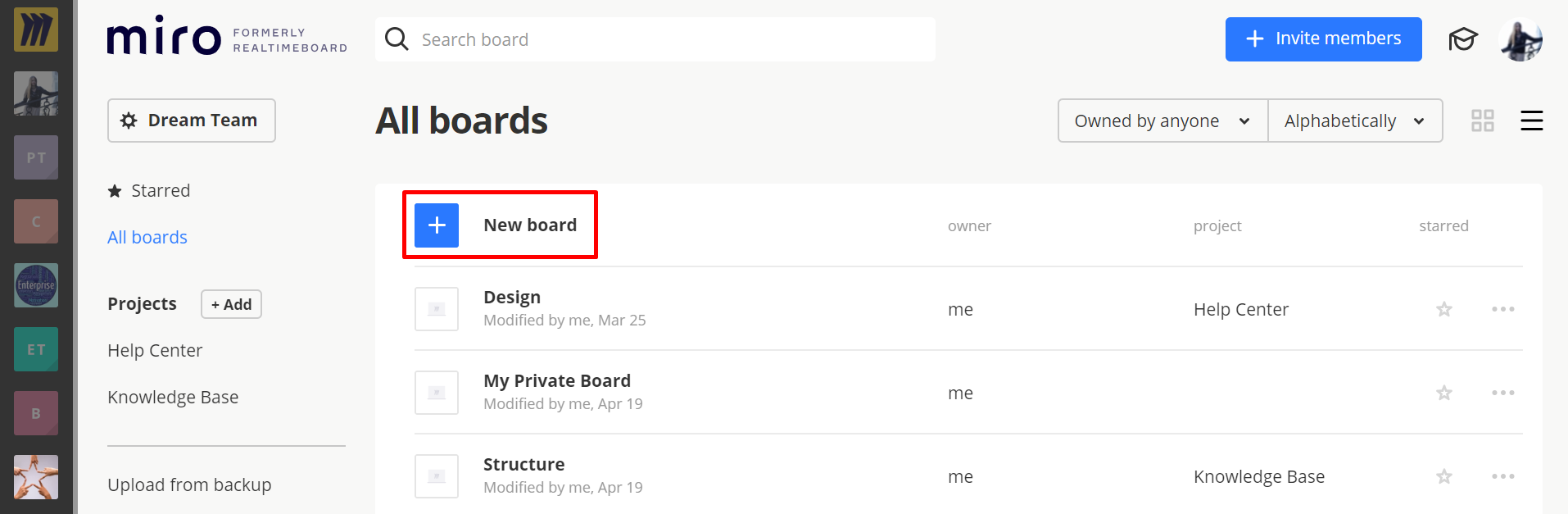
Task: Switch to list view layout
Action: (1531, 121)
